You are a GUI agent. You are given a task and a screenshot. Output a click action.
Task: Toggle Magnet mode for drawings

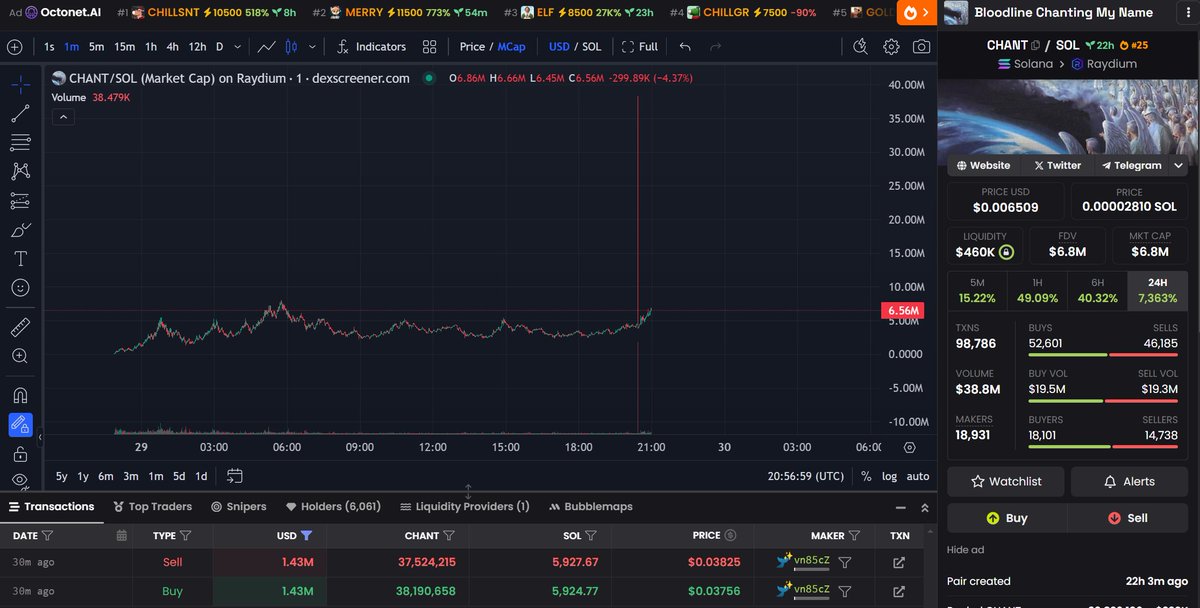click(20, 396)
